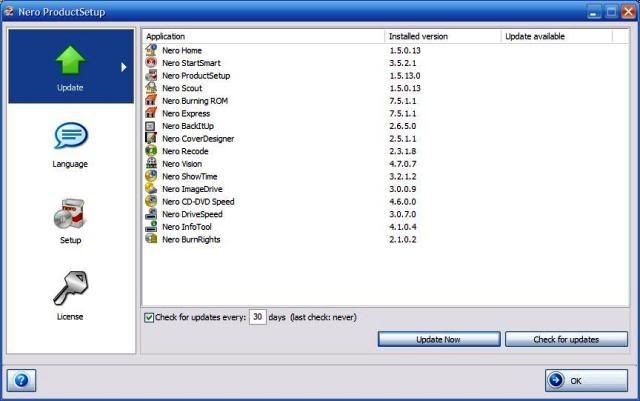Select the Nero Recode row name

point(185,151)
